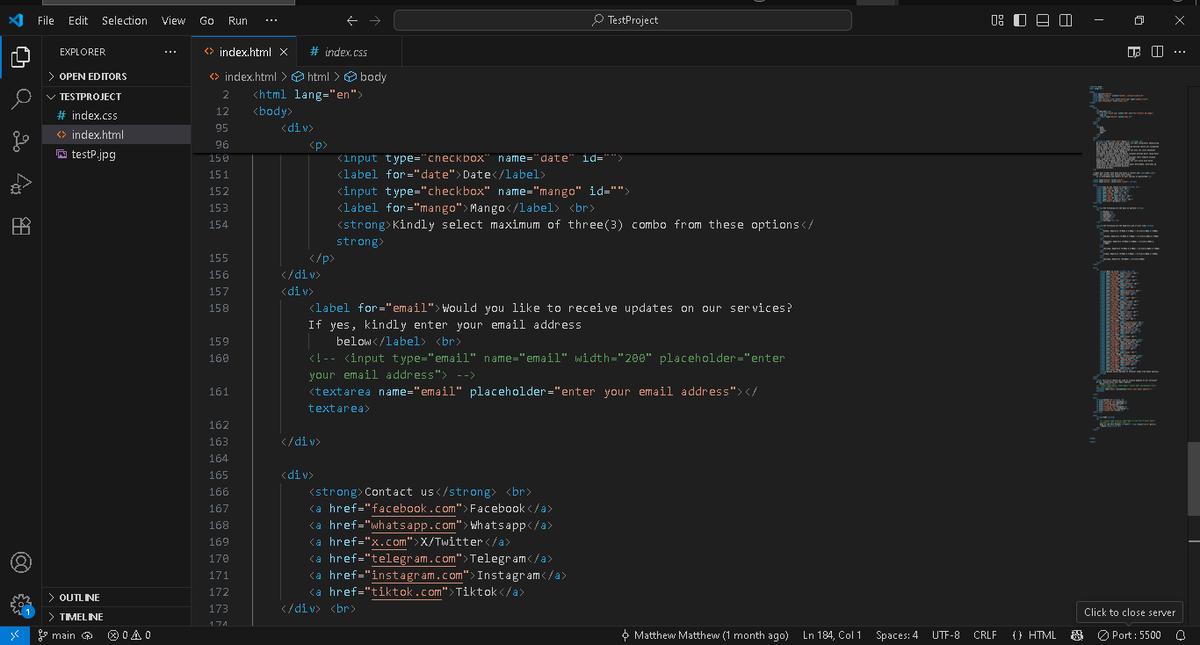
Task: Click the telegram.com link in the code
Action: pos(414,559)
